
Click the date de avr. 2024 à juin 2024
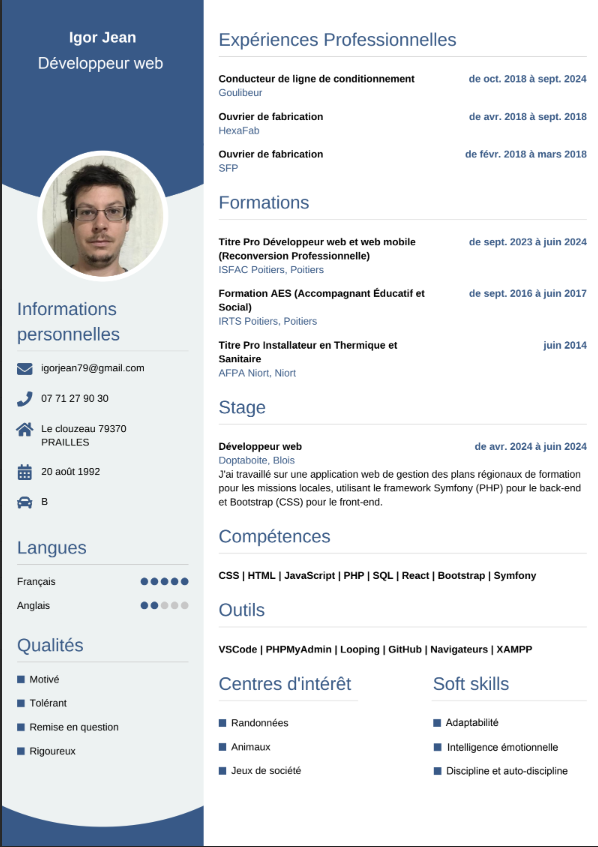(x=530, y=447)
